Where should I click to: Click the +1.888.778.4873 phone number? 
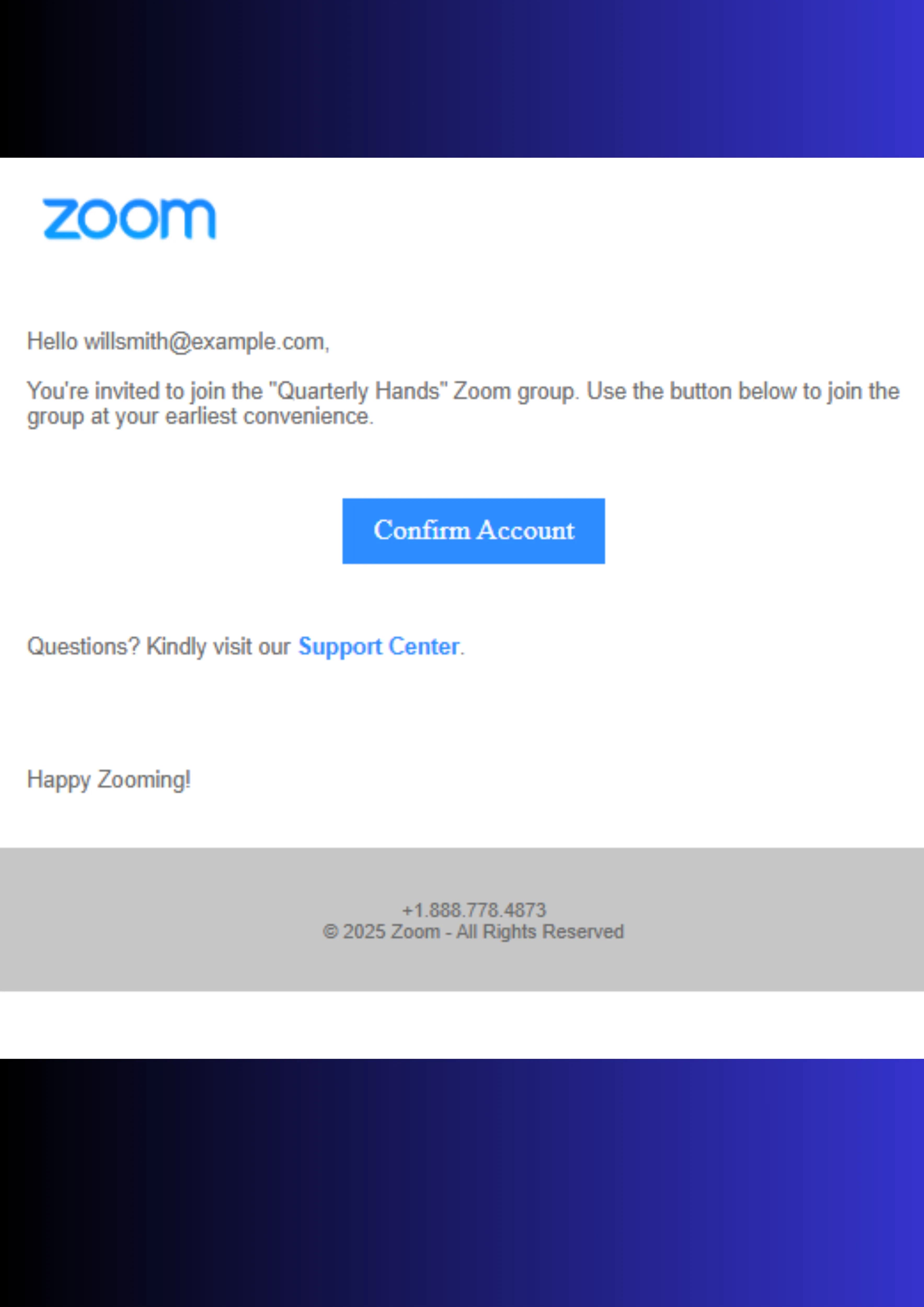(x=474, y=910)
